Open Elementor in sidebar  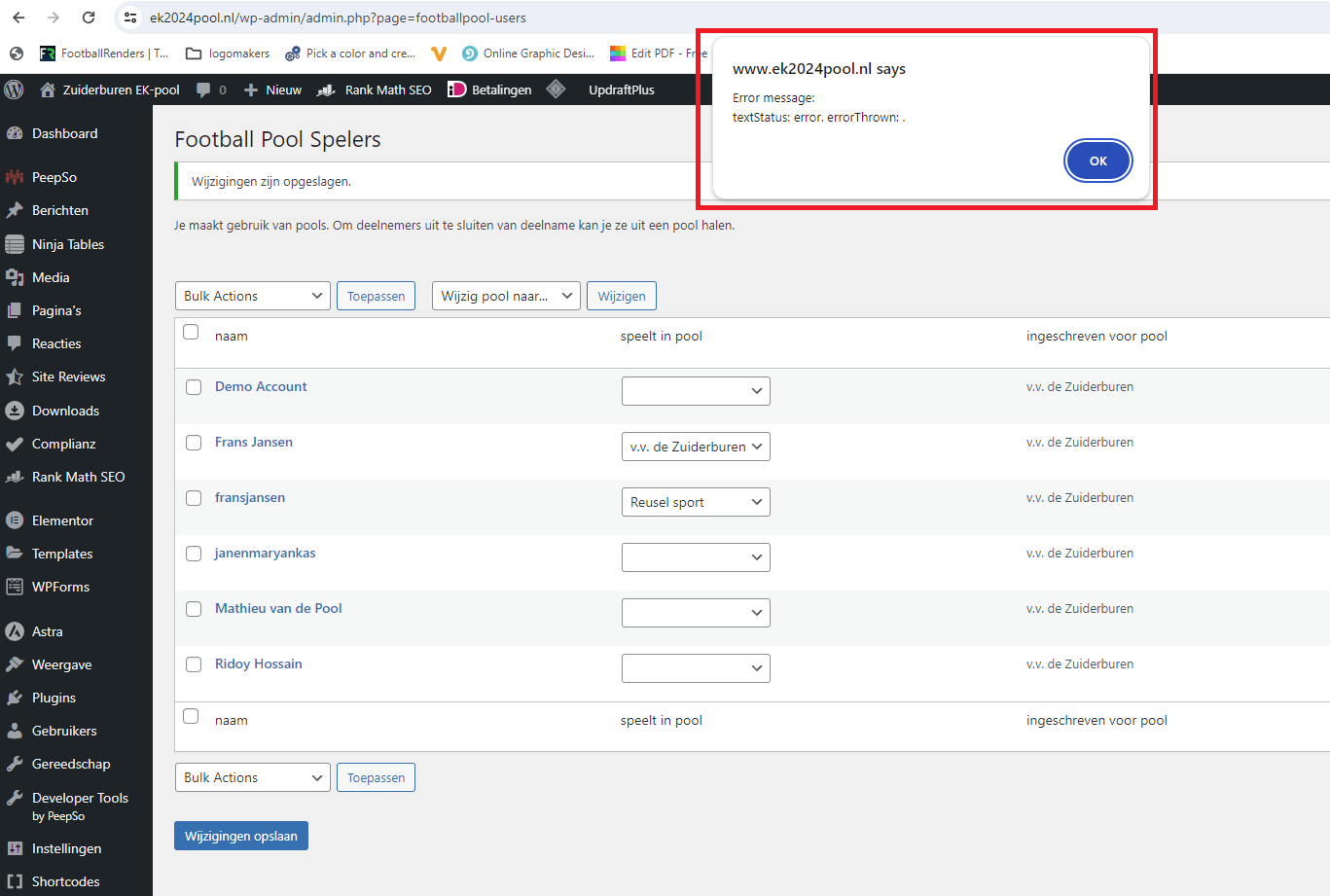point(76,520)
